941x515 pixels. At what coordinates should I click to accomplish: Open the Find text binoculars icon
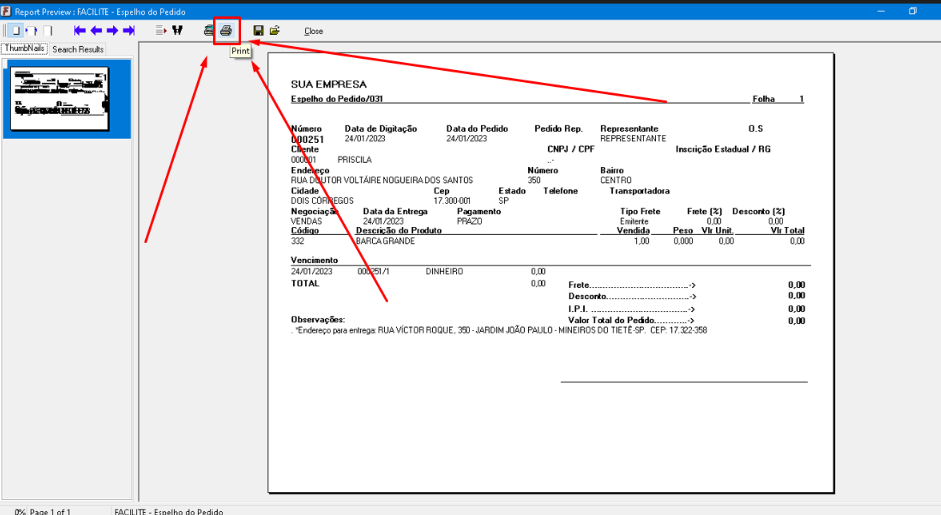177,31
